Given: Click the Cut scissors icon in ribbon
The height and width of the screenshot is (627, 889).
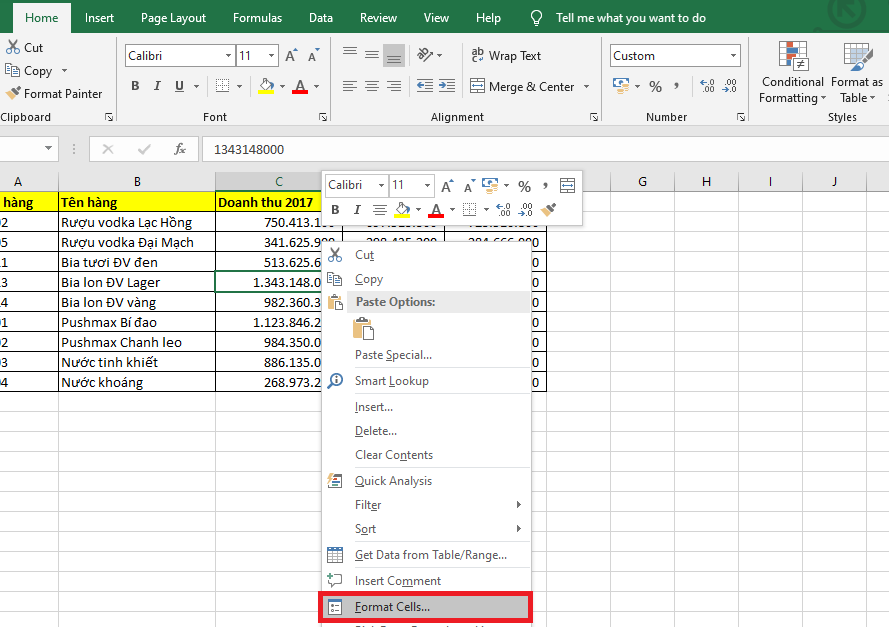Looking at the screenshot, I should point(12,47).
